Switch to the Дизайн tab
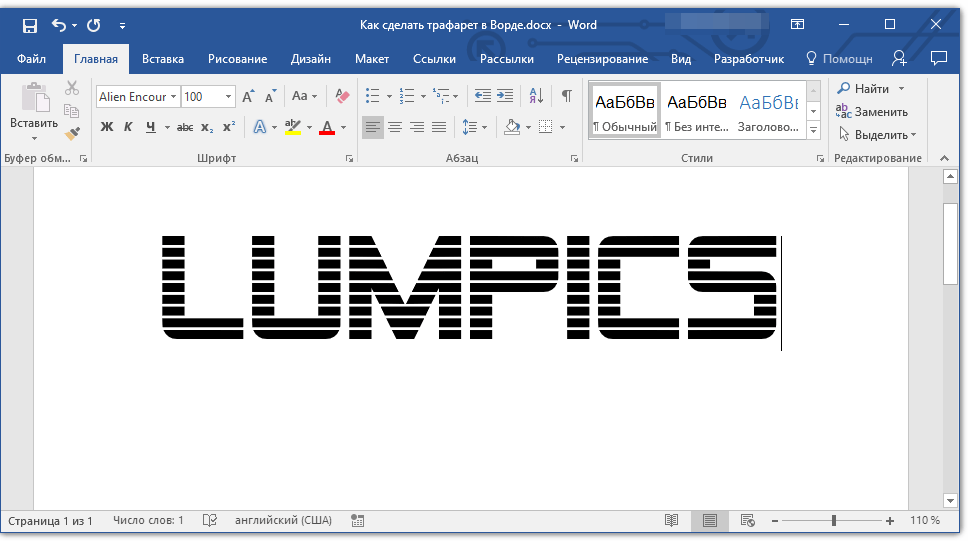 [x=311, y=59]
